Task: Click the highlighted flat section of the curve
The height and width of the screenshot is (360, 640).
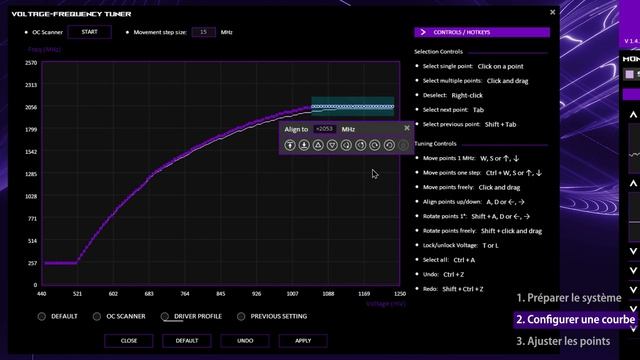Action: (x=353, y=107)
